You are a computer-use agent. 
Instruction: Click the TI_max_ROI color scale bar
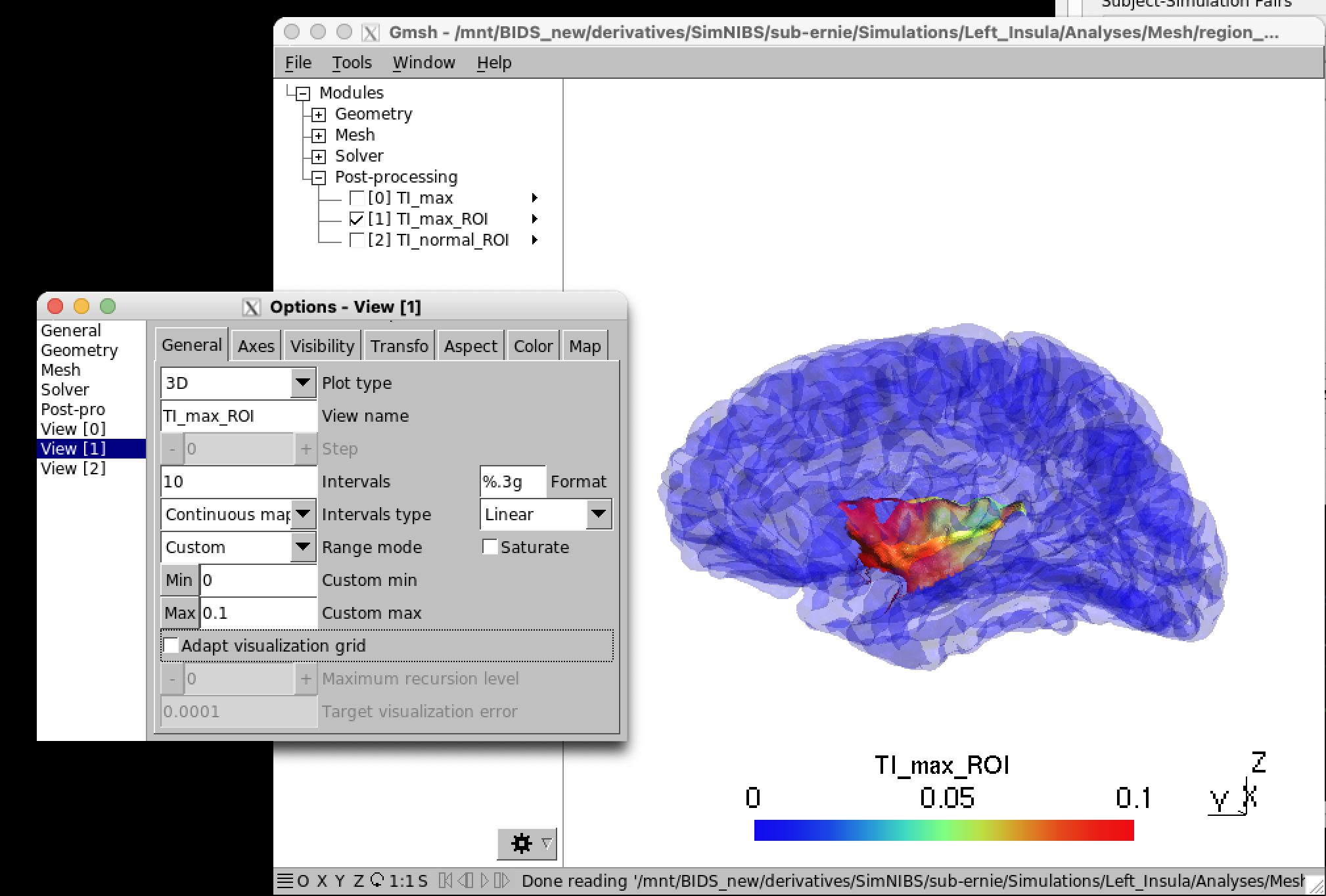(x=944, y=830)
